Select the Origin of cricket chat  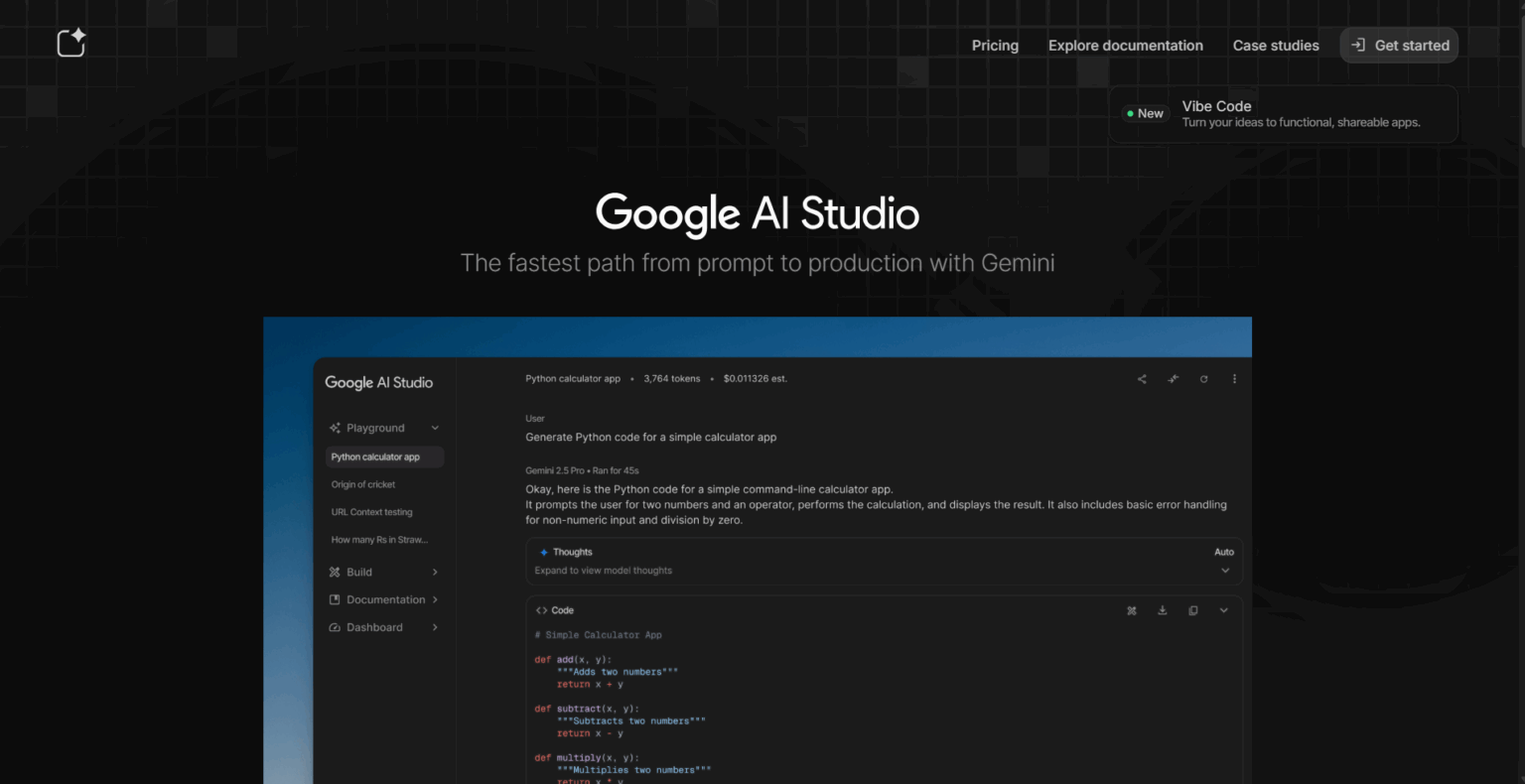(x=363, y=484)
